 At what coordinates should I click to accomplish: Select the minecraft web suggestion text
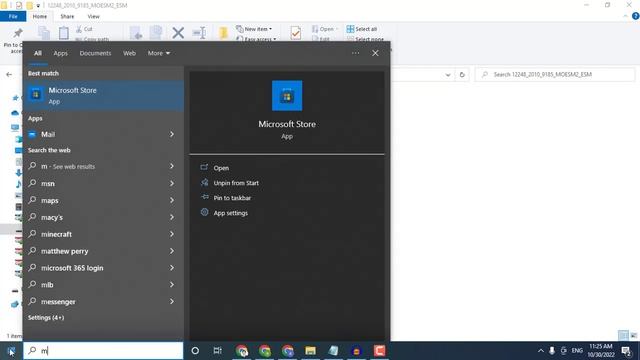(56, 234)
